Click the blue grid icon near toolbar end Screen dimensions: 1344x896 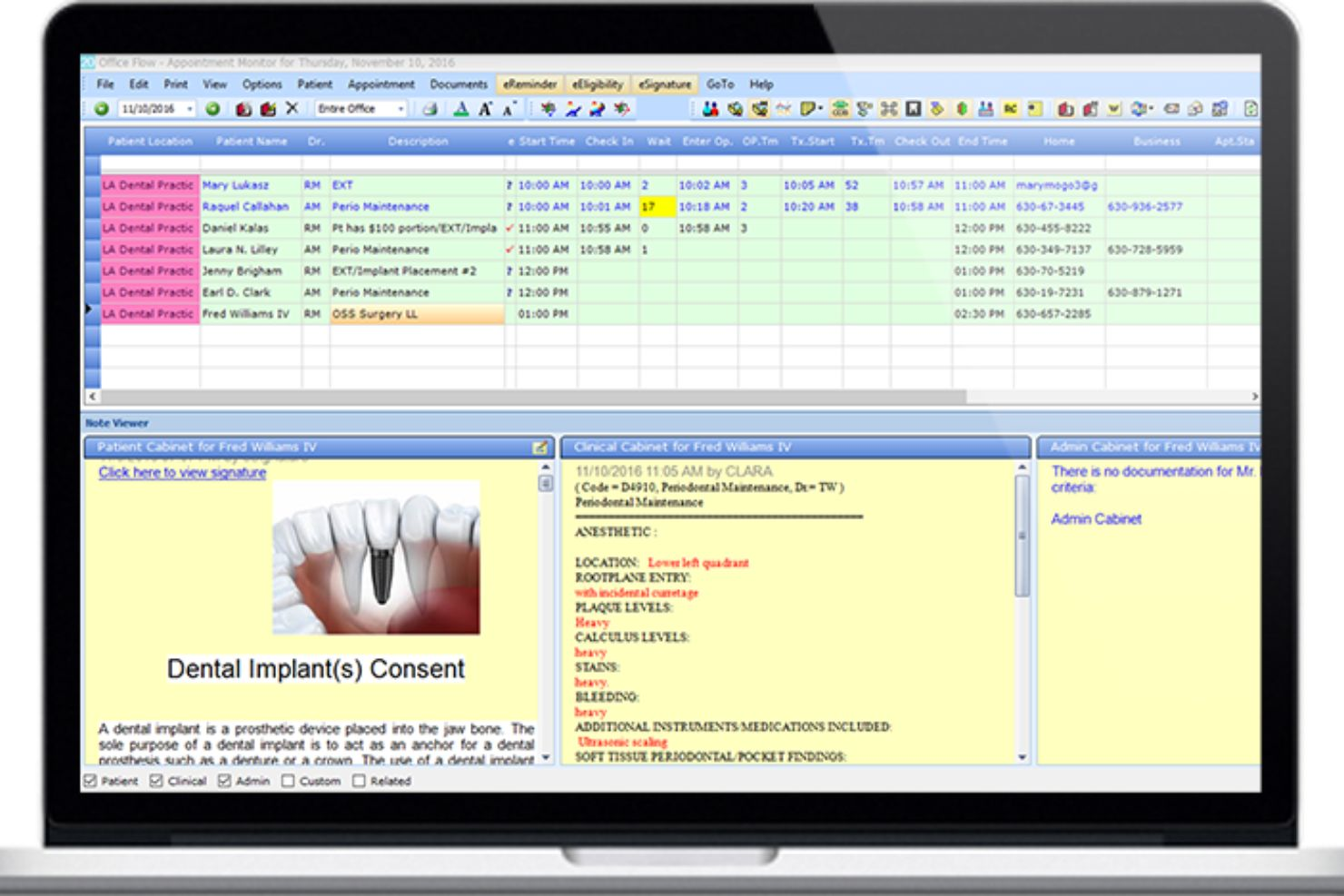tap(1220, 109)
